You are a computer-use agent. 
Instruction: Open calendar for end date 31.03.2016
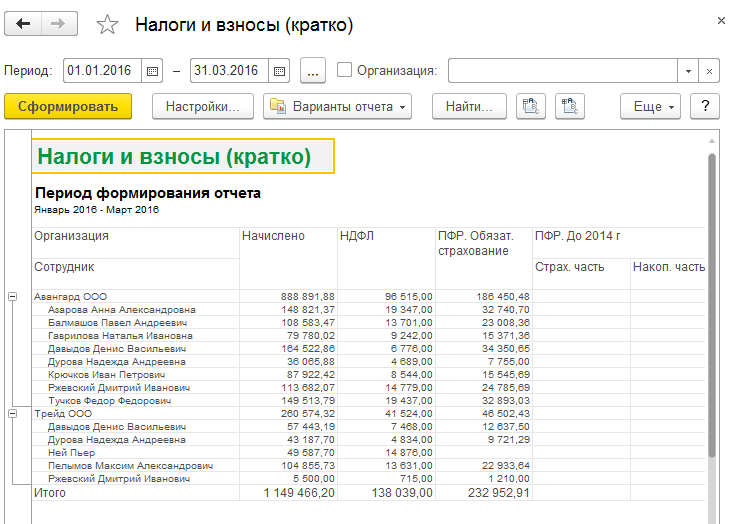coord(279,71)
